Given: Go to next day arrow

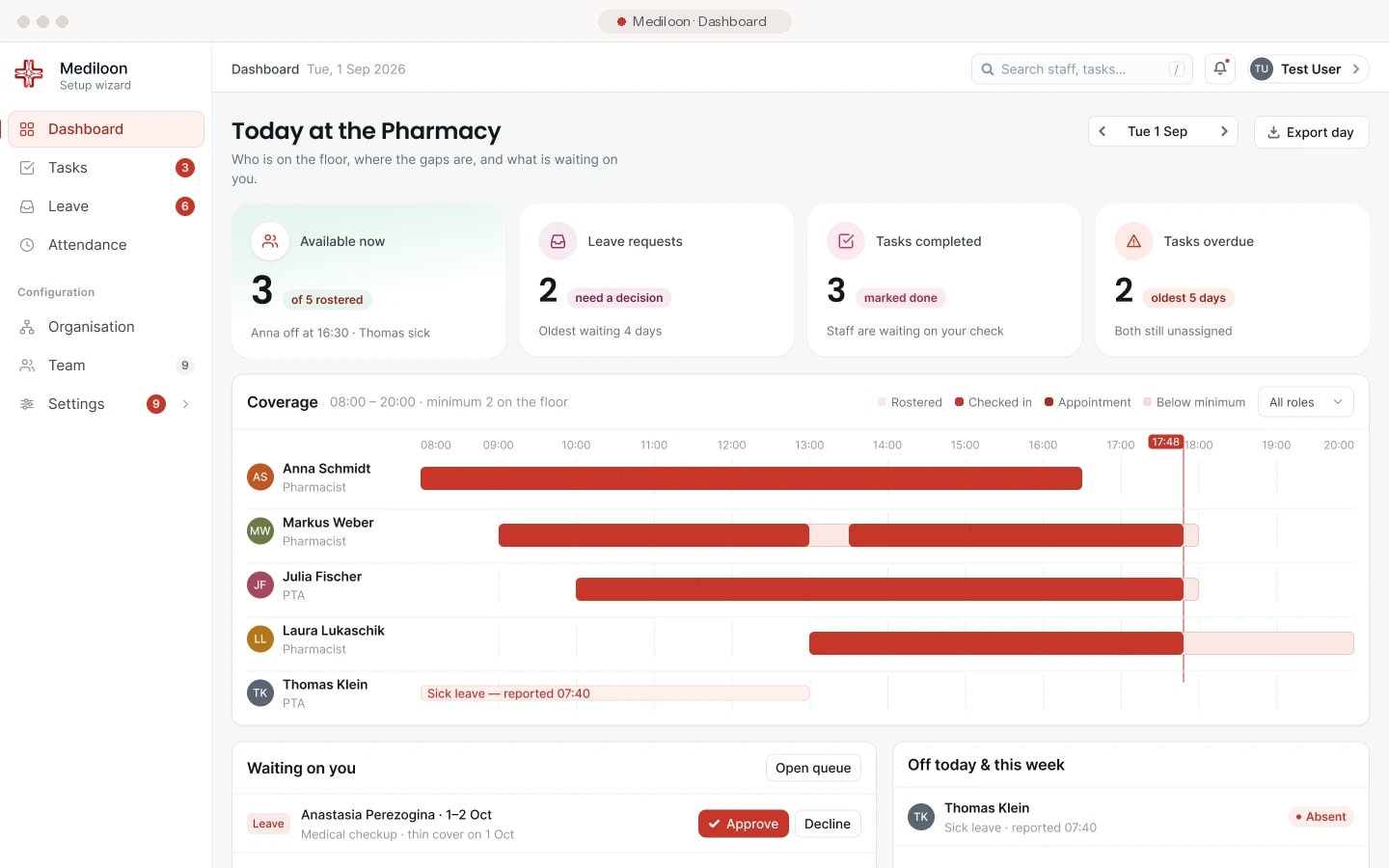Looking at the screenshot, I should tap(1224, 131).
